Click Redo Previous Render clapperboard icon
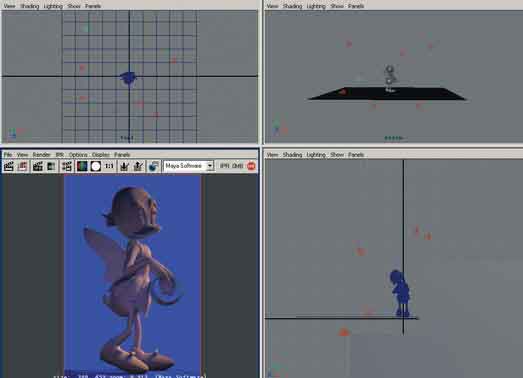Viewport: 523px width, 378px height. (x=9, y=166)
